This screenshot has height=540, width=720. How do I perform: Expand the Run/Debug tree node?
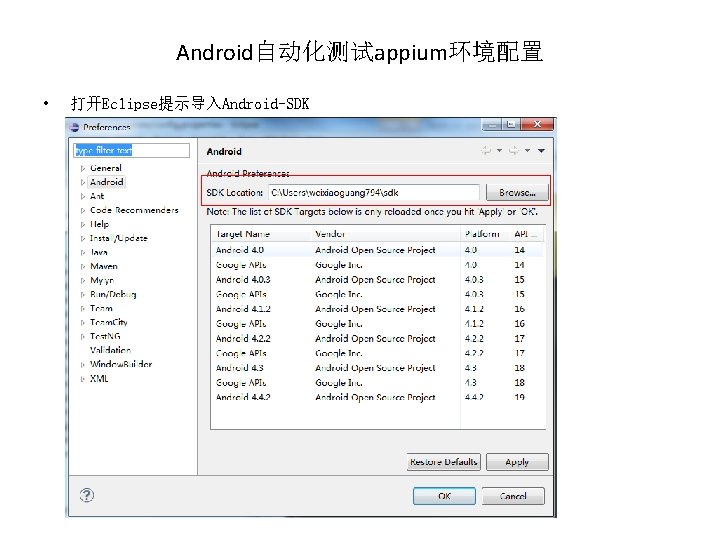coord(83,295)
